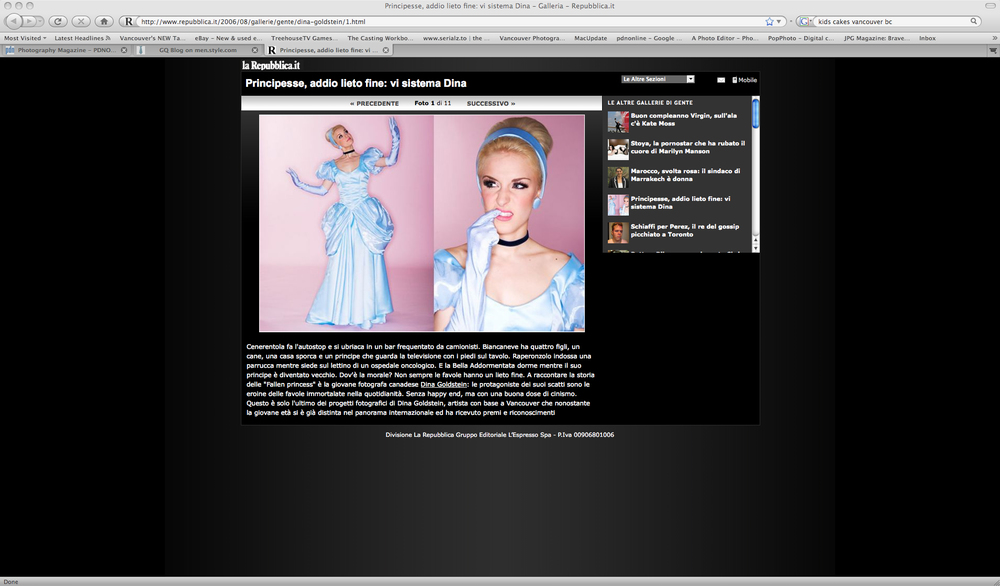Click the envelope email icon
This screenshot has height=586, width=1000.
721,80
